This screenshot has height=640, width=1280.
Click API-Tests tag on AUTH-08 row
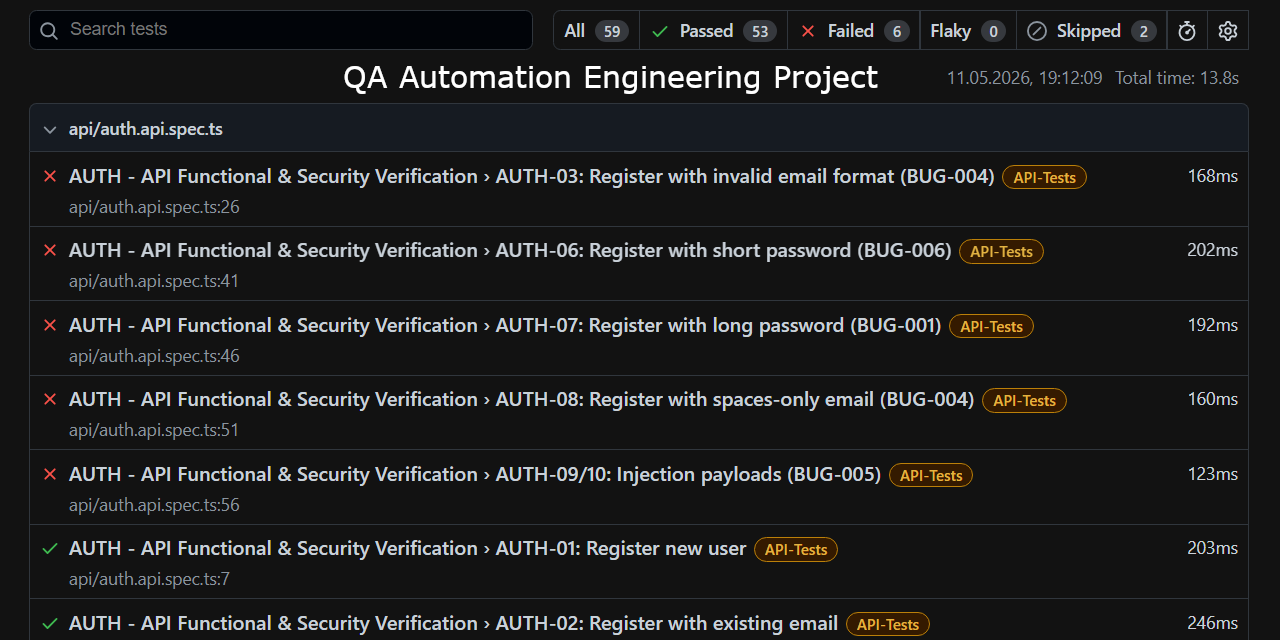tap(1024, 401)
